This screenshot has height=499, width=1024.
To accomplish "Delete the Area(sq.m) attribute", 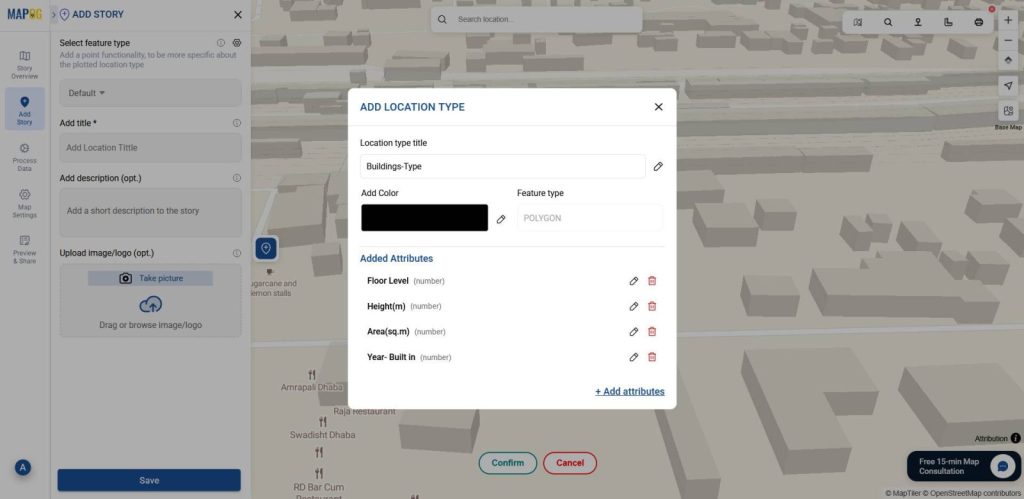I will pos(652,332).
